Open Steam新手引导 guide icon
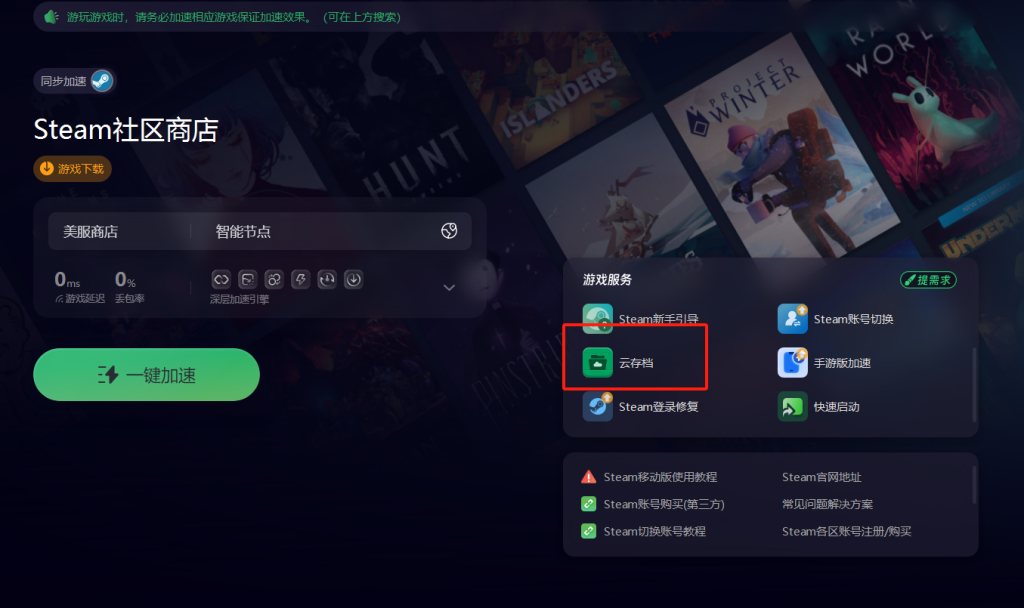1024x608 pixels. [x=598, y=319]
